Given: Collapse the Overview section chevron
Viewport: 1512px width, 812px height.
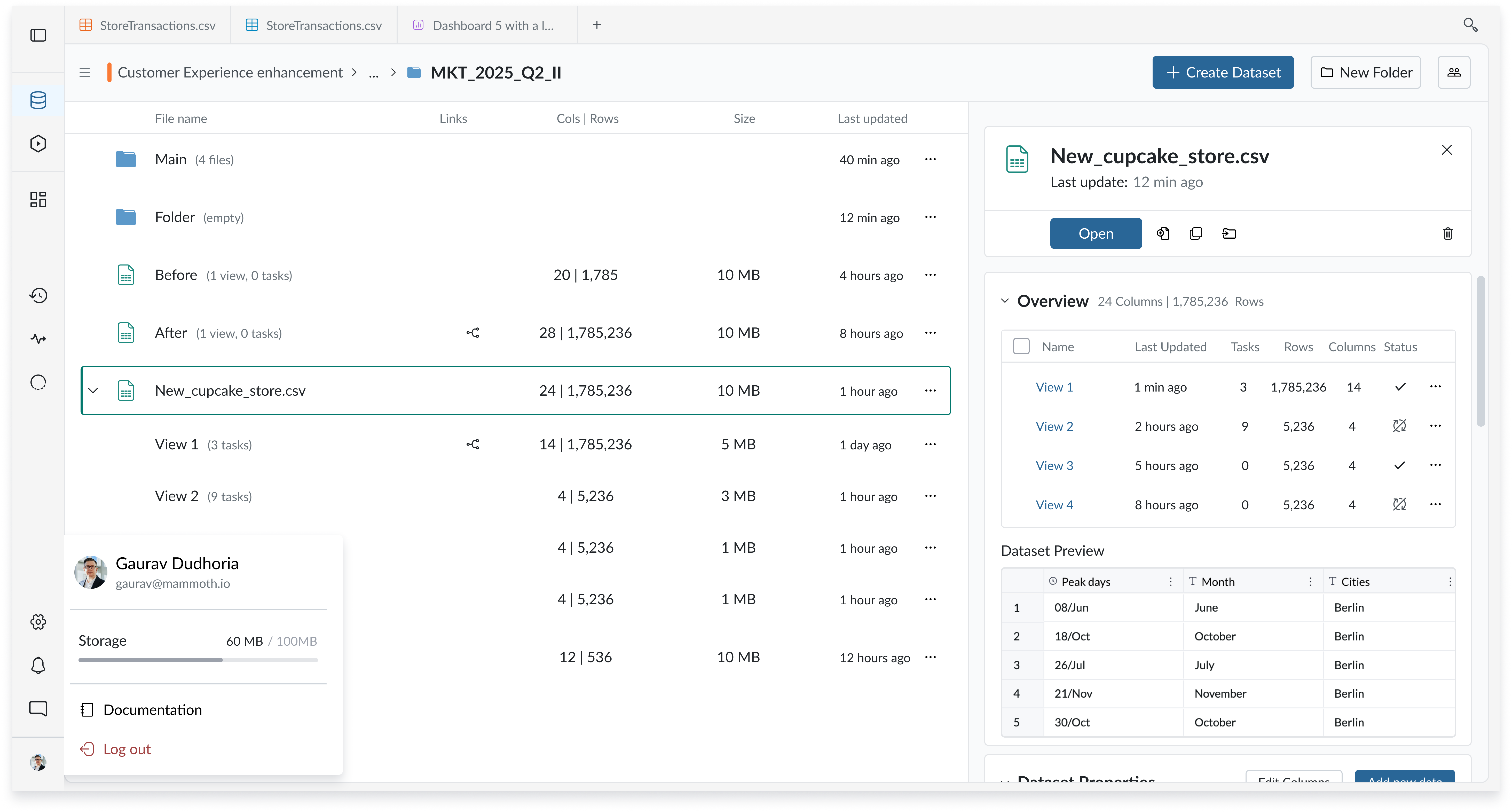Looking at the screenshot, I should [1005, 301].
